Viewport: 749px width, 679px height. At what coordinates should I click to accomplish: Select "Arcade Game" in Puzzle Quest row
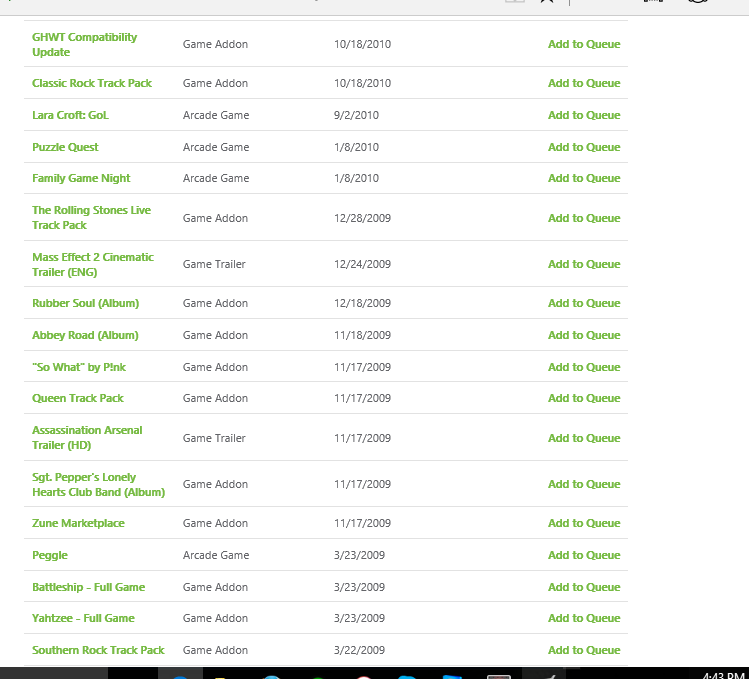[216, 147]
